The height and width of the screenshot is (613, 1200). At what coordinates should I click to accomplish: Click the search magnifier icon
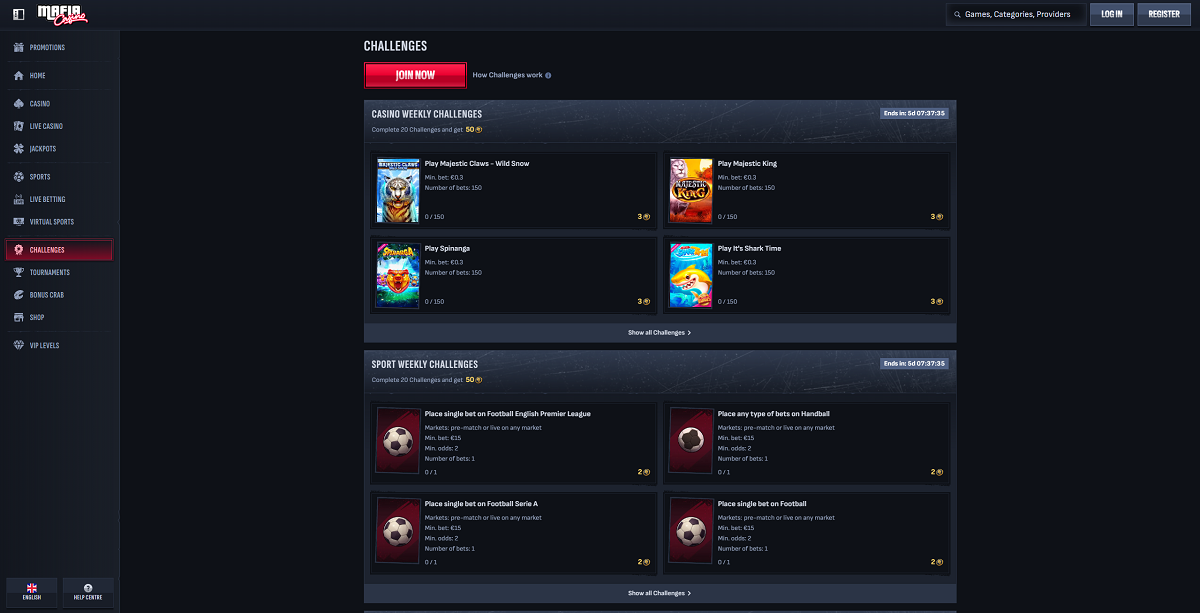[957, 14]
